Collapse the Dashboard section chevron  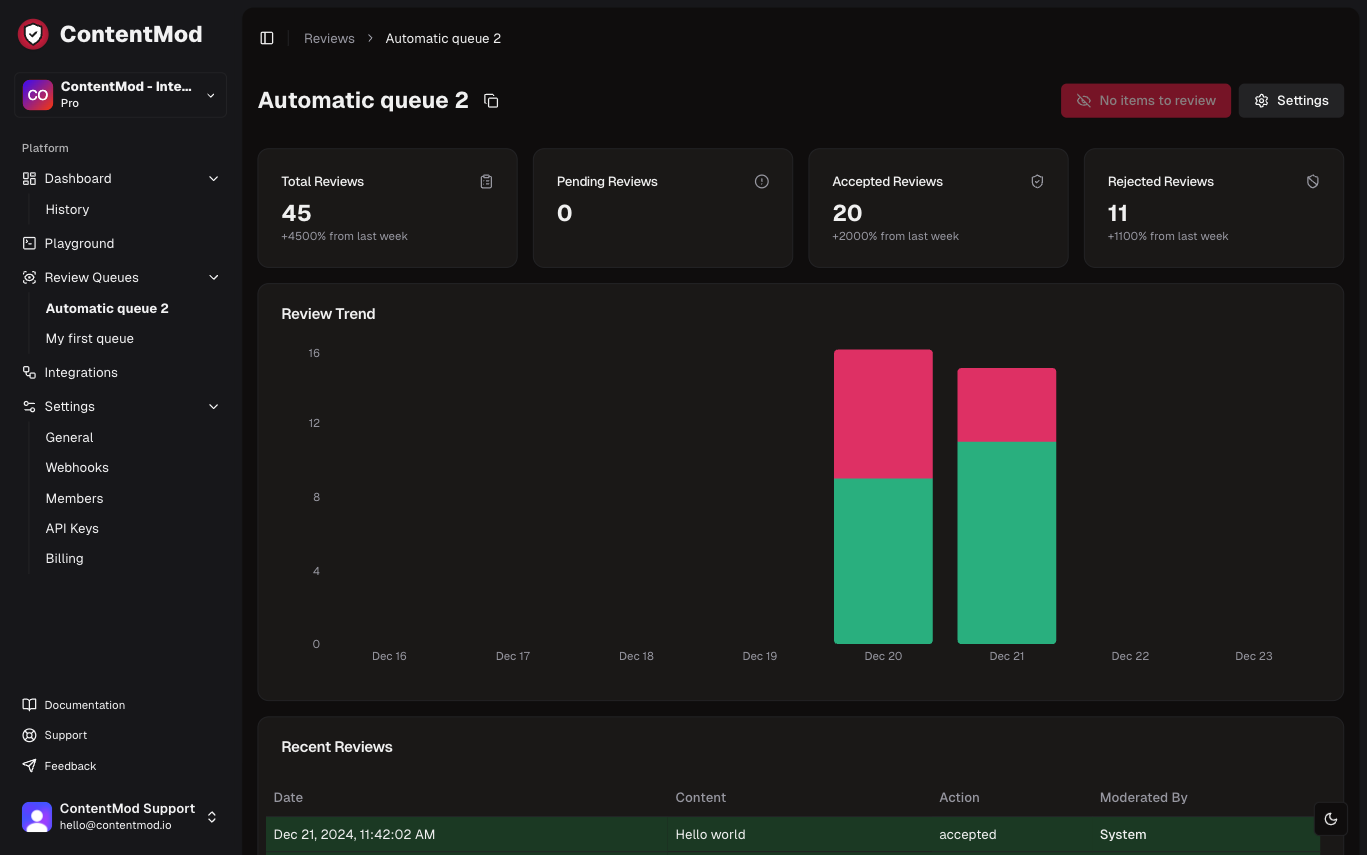213,178
